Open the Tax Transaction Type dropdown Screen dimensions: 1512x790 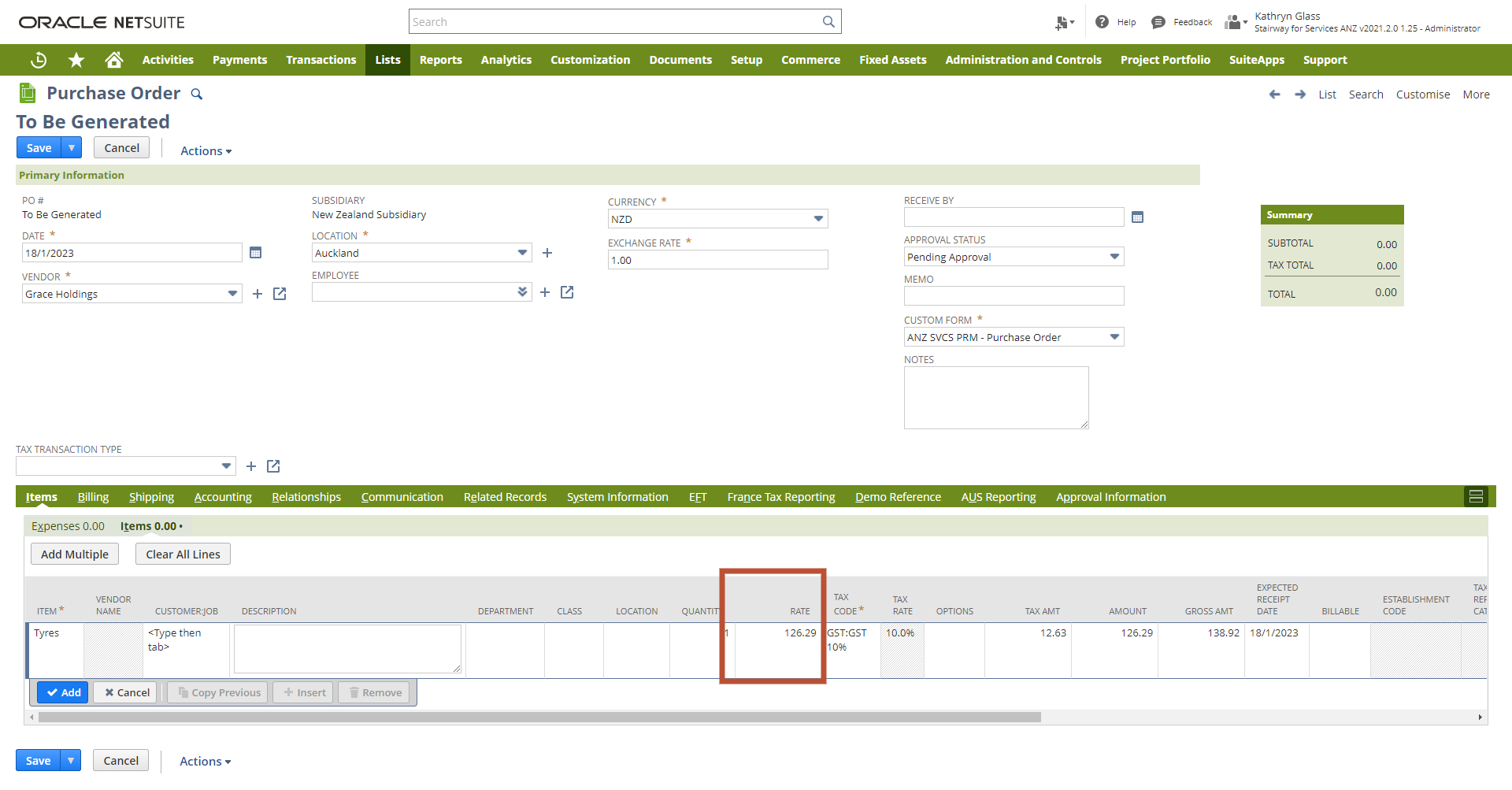tap(226, 466)
